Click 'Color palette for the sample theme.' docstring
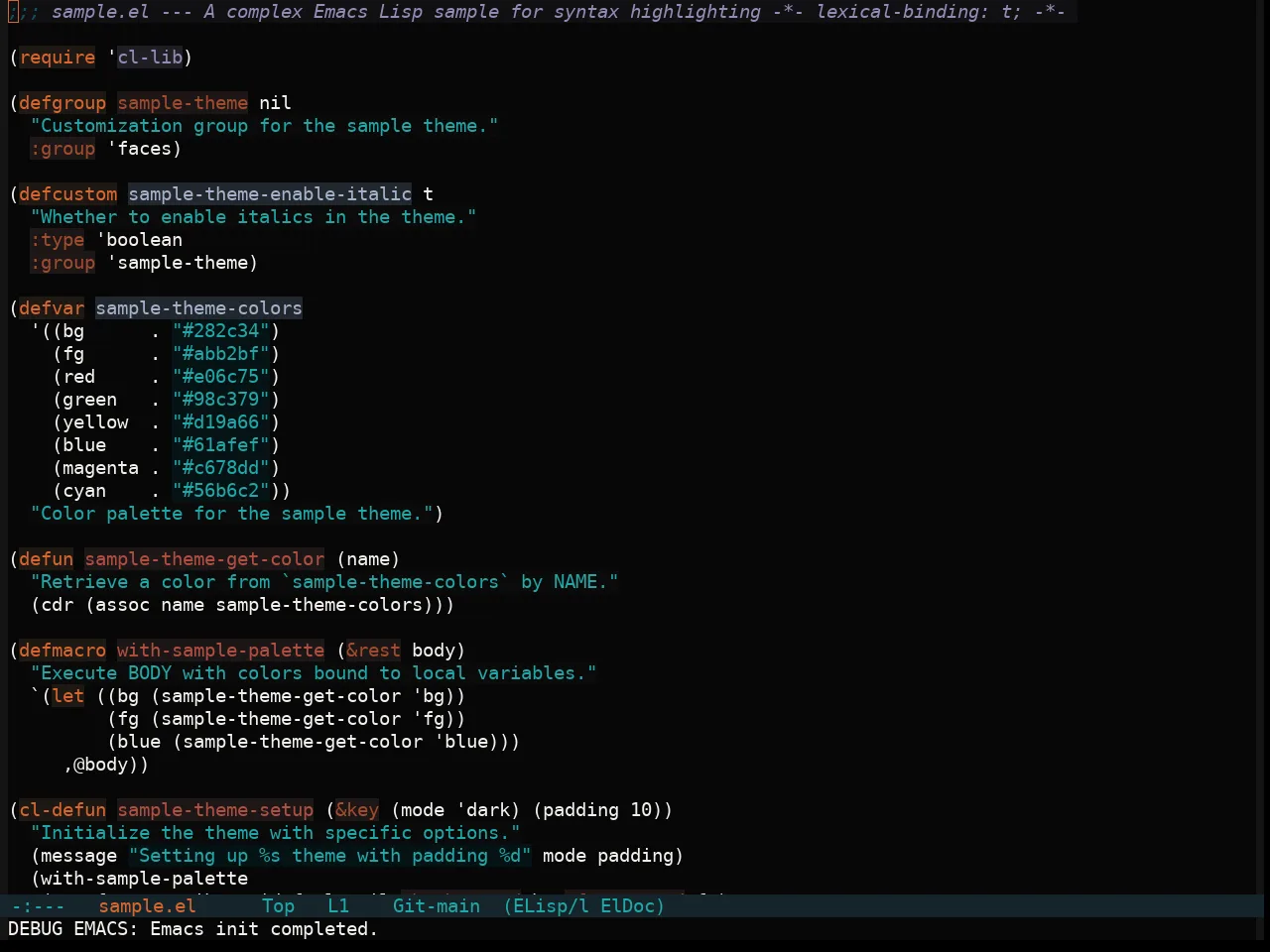The height and width of the screenshot is (952, 1270). click(x=231, y=514)
